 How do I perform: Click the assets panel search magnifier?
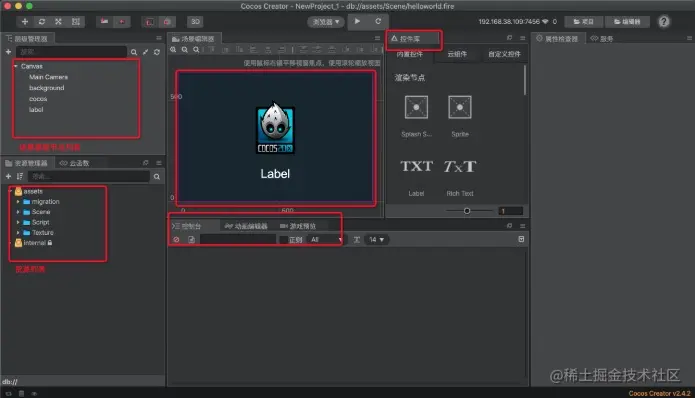(x=156, y=177)
